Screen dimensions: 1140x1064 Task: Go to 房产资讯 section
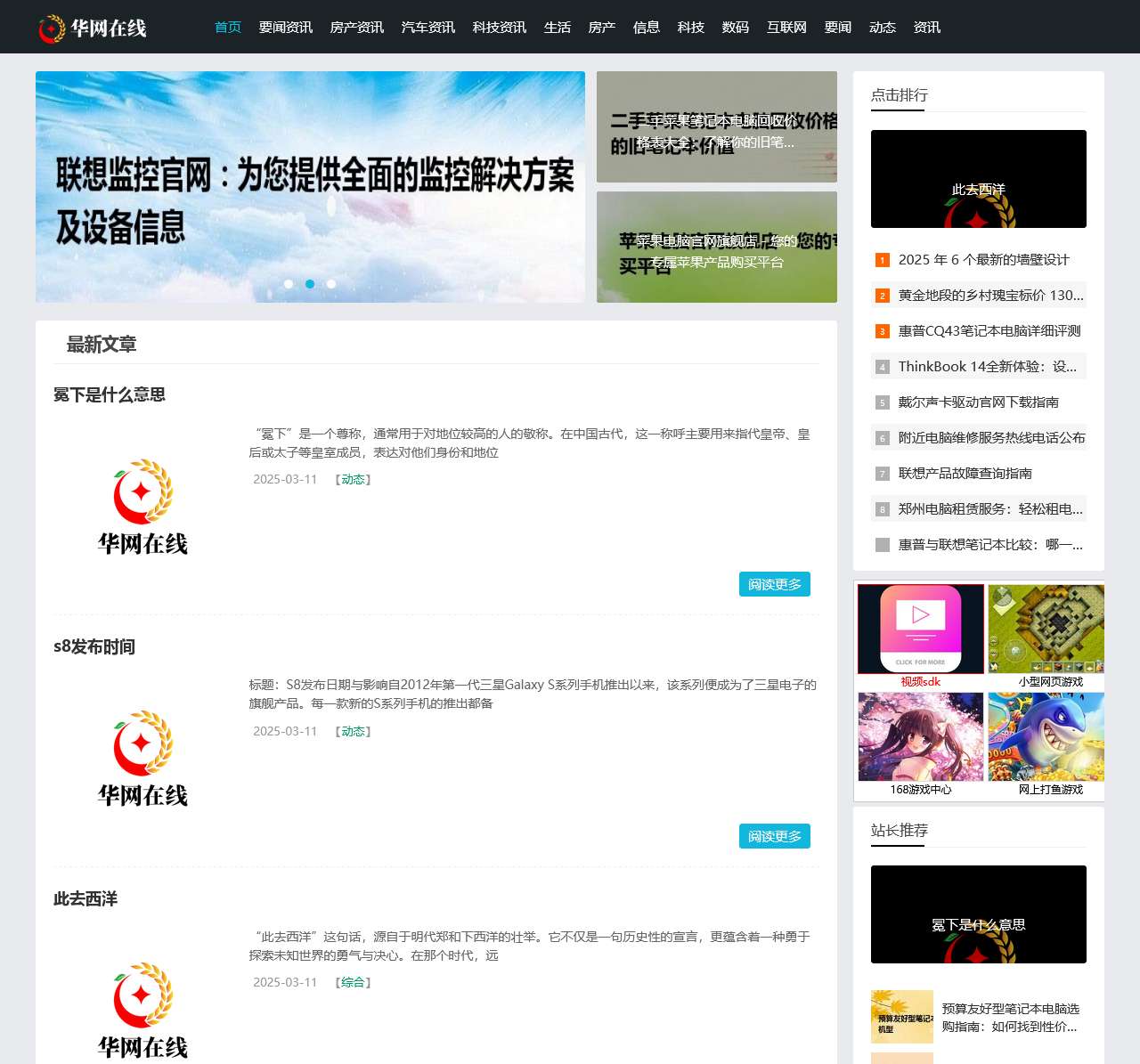click(x=357, y=28)
